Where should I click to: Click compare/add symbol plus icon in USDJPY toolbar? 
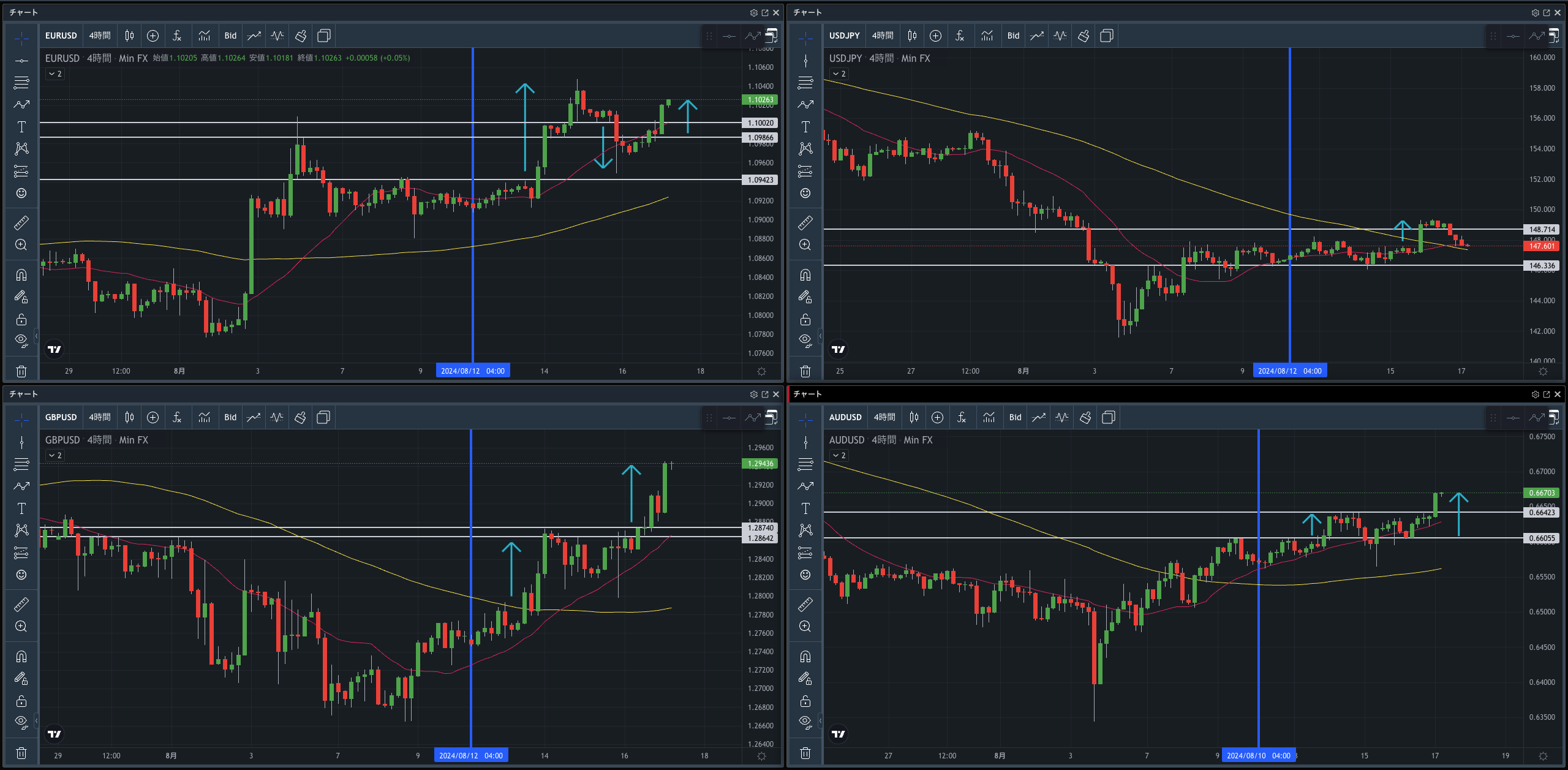pos(935,36)
